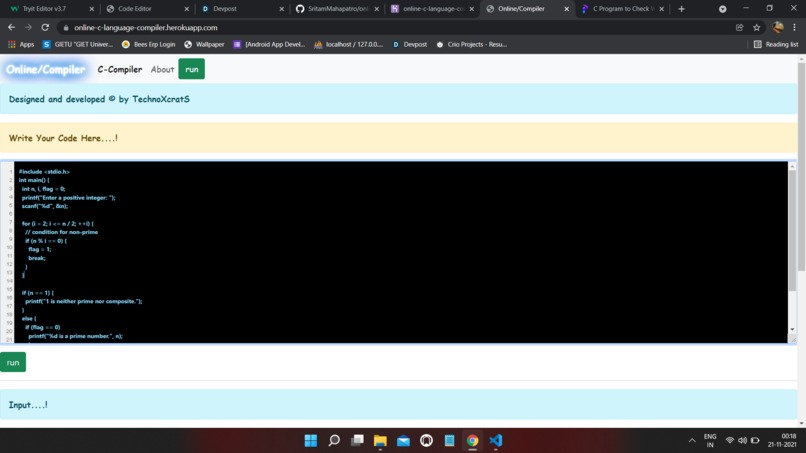Open a new browser tab
806x453 pixels.
682,9
